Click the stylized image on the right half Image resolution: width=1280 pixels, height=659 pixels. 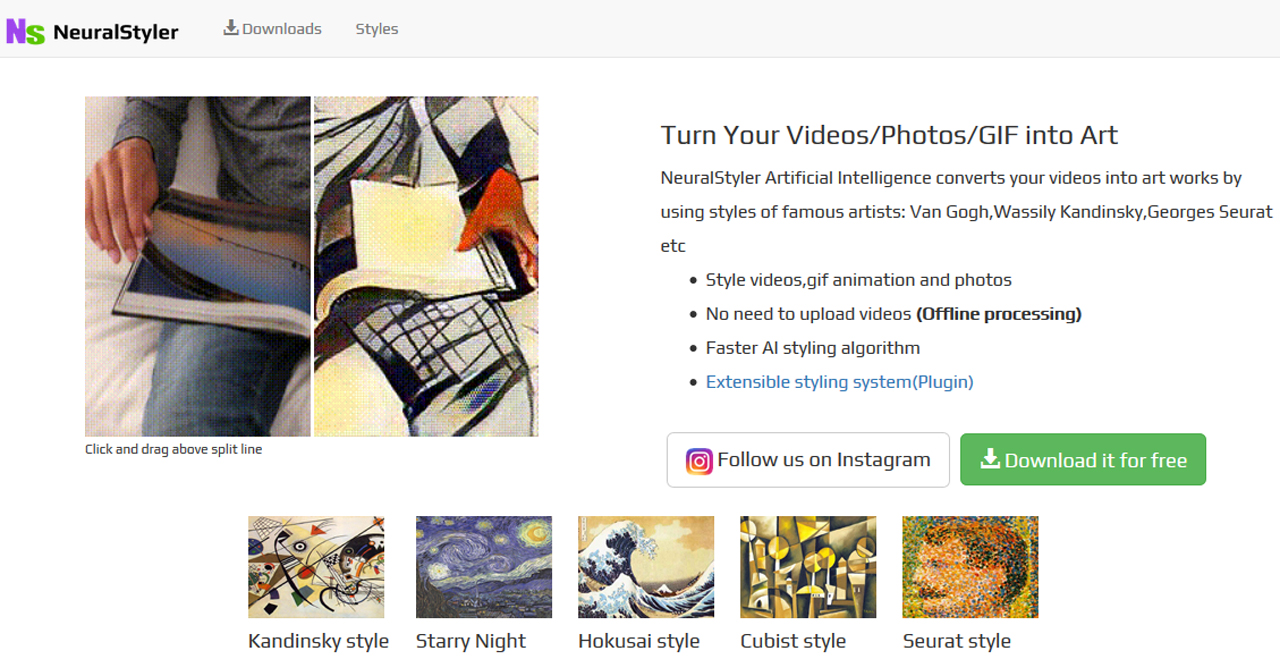[x=426, y=266]
